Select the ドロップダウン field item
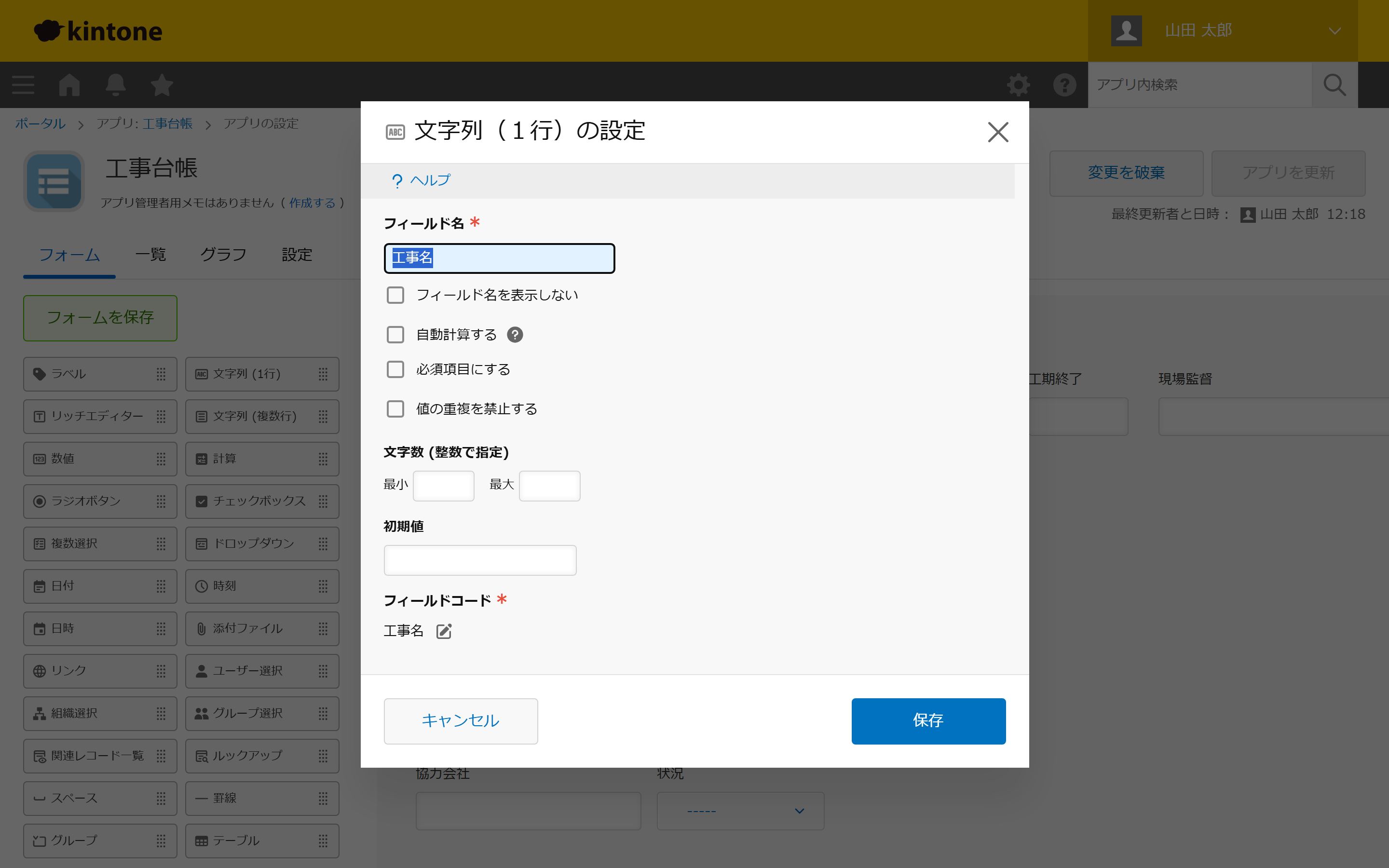Viewport: 1389px width, 868px height. click(262, 544)
